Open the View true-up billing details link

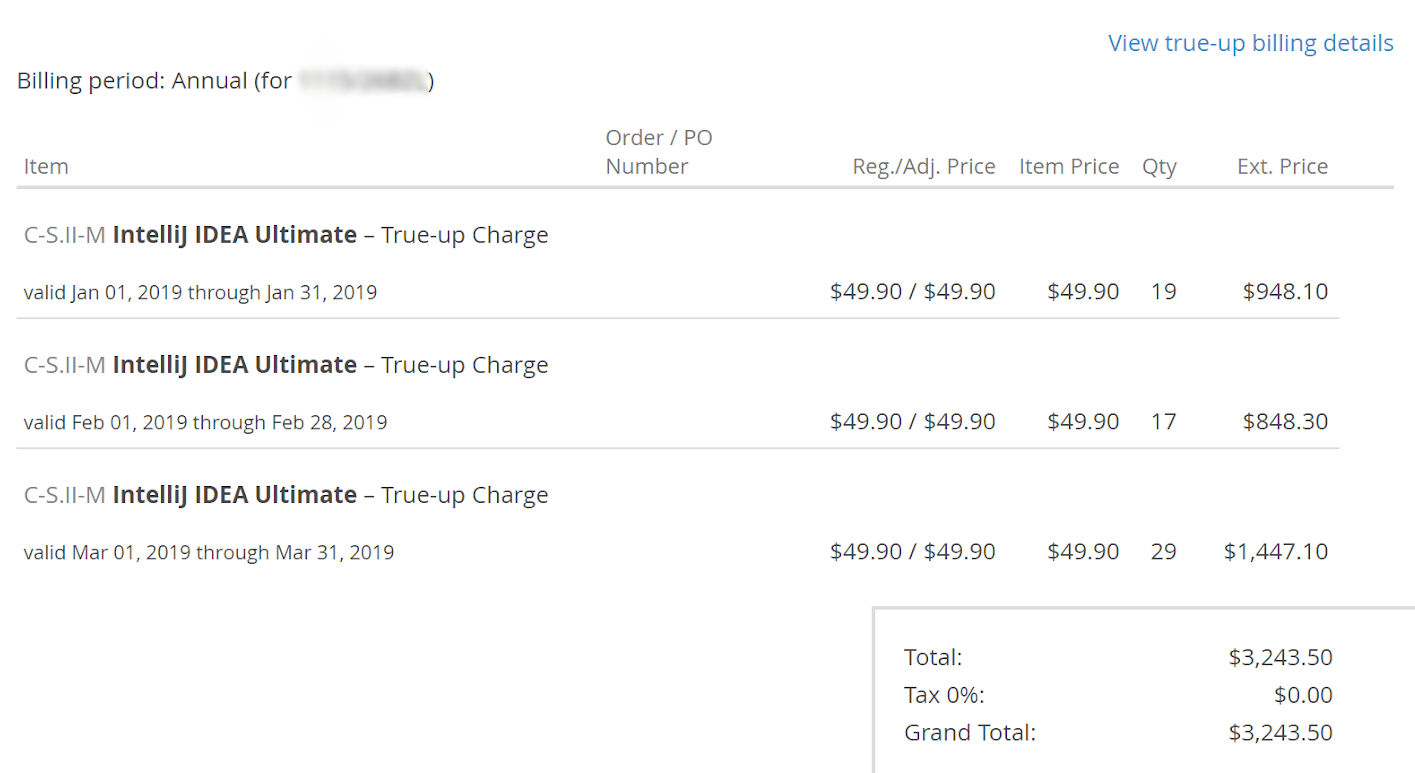click(1250, 43)
